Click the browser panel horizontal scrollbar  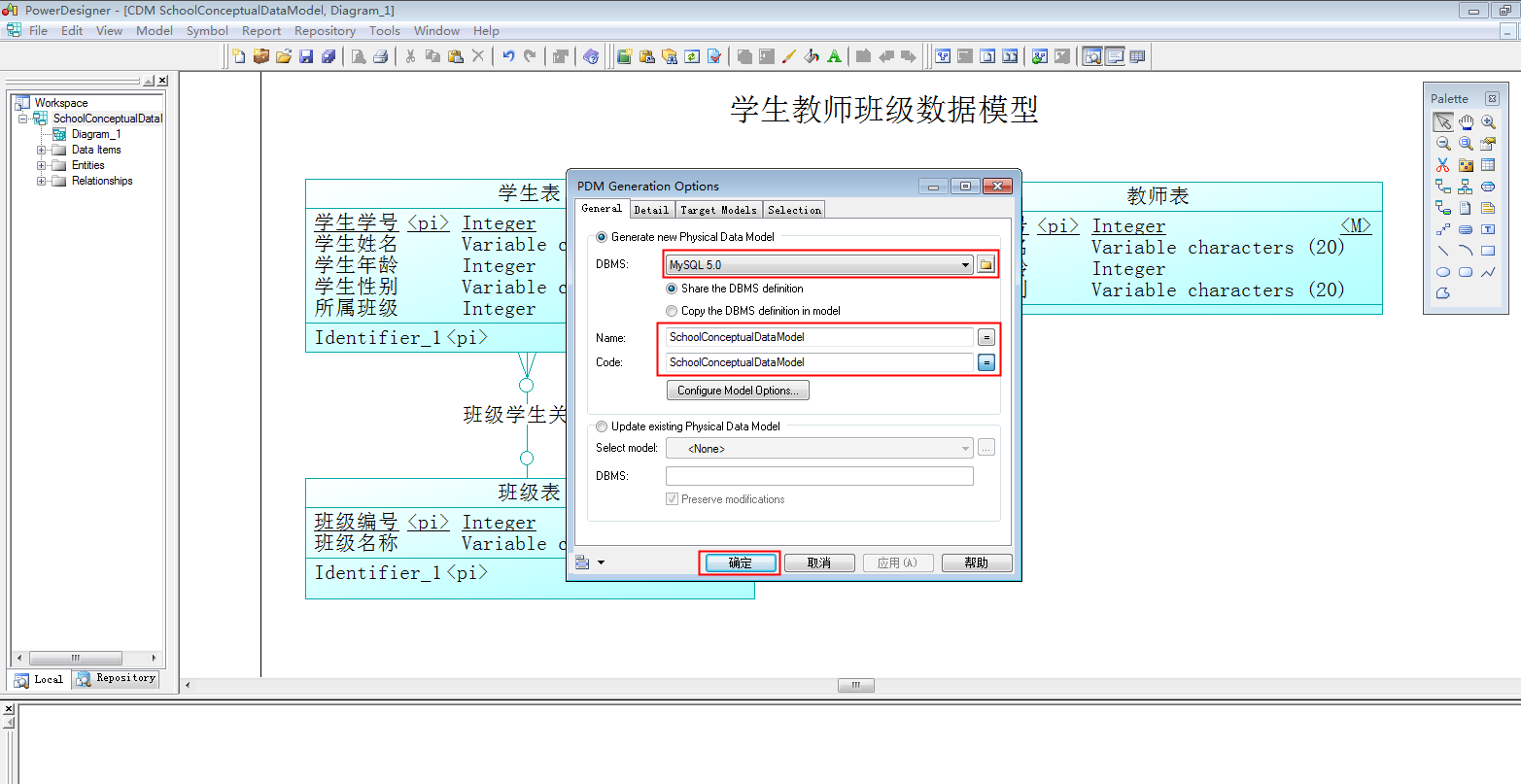[x=76, y=658]
